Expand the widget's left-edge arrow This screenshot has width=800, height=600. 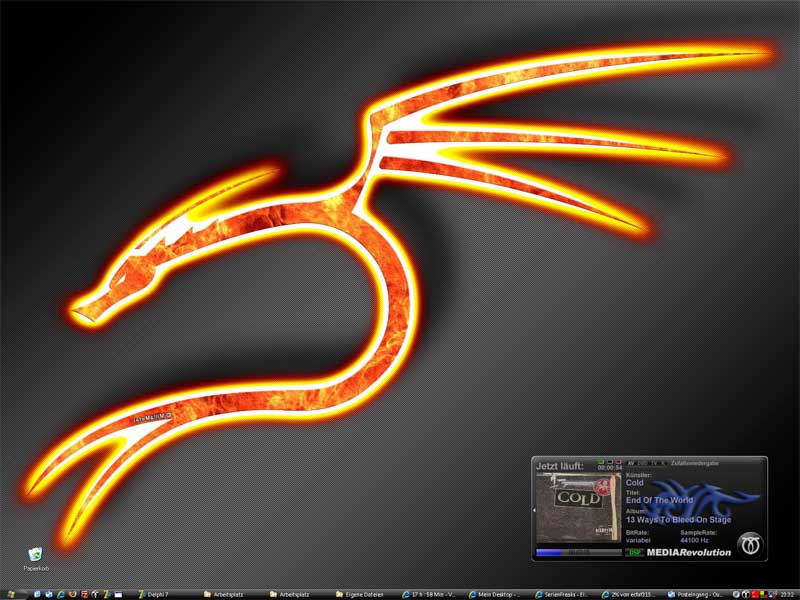pyautogui.click(x=533, y=509)
